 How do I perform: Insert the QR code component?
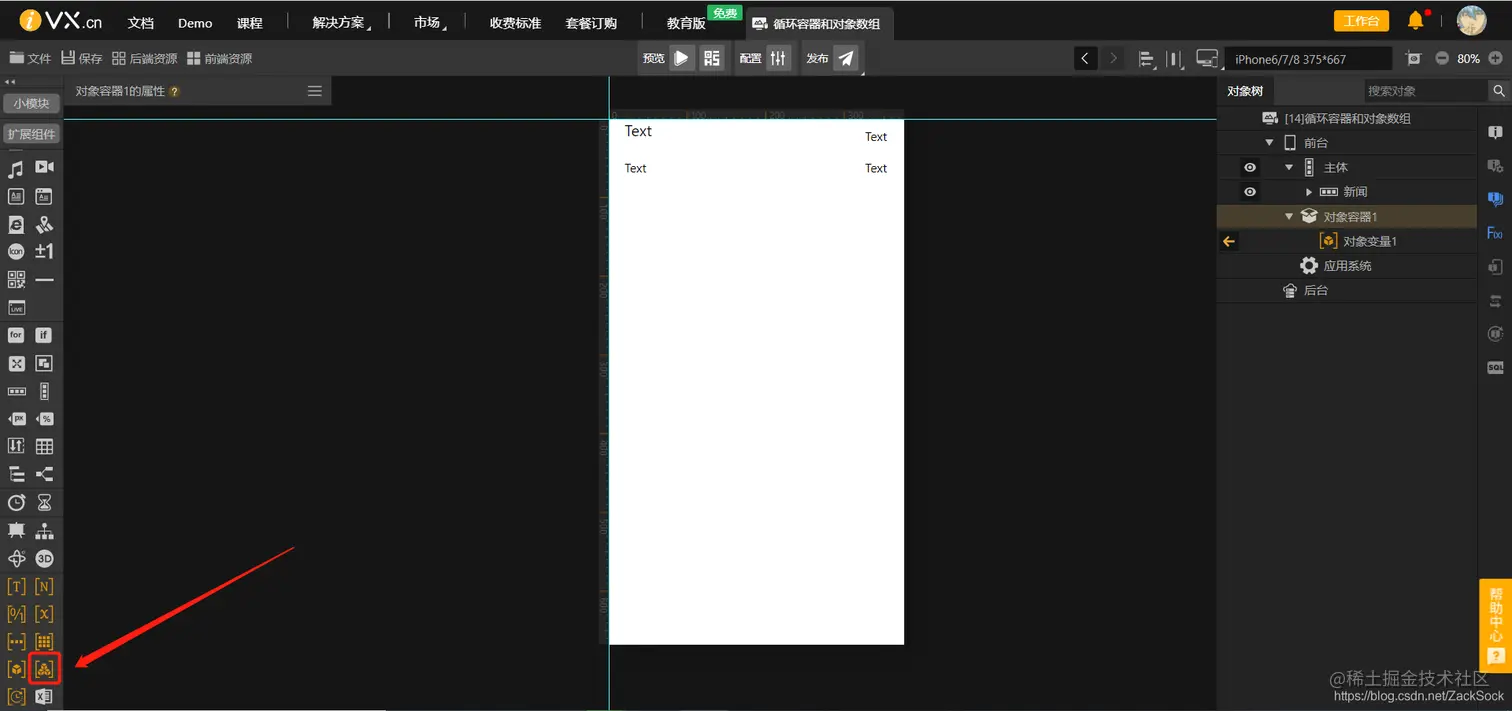16,280
